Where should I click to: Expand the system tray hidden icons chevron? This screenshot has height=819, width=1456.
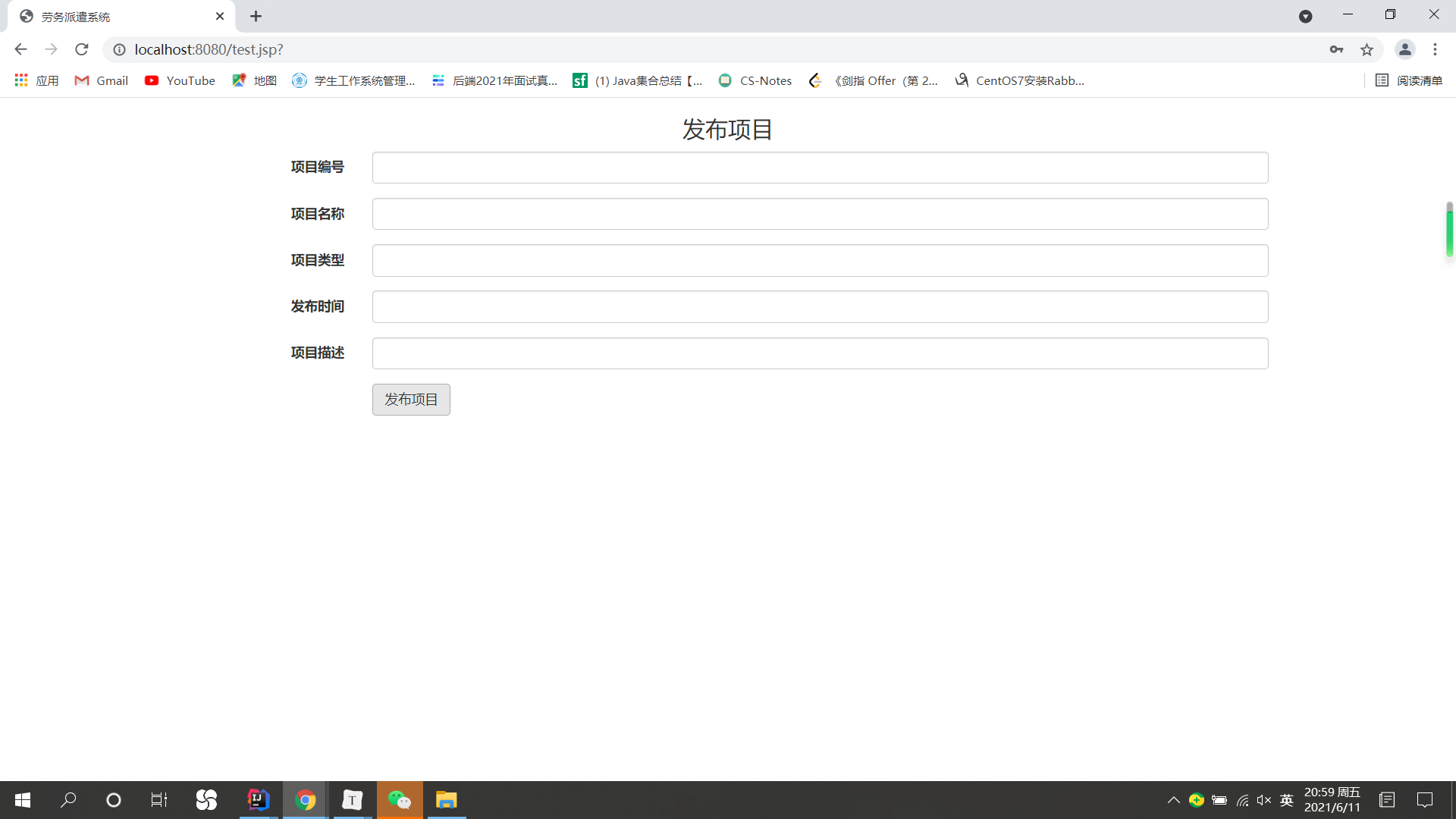[1173, 800]
